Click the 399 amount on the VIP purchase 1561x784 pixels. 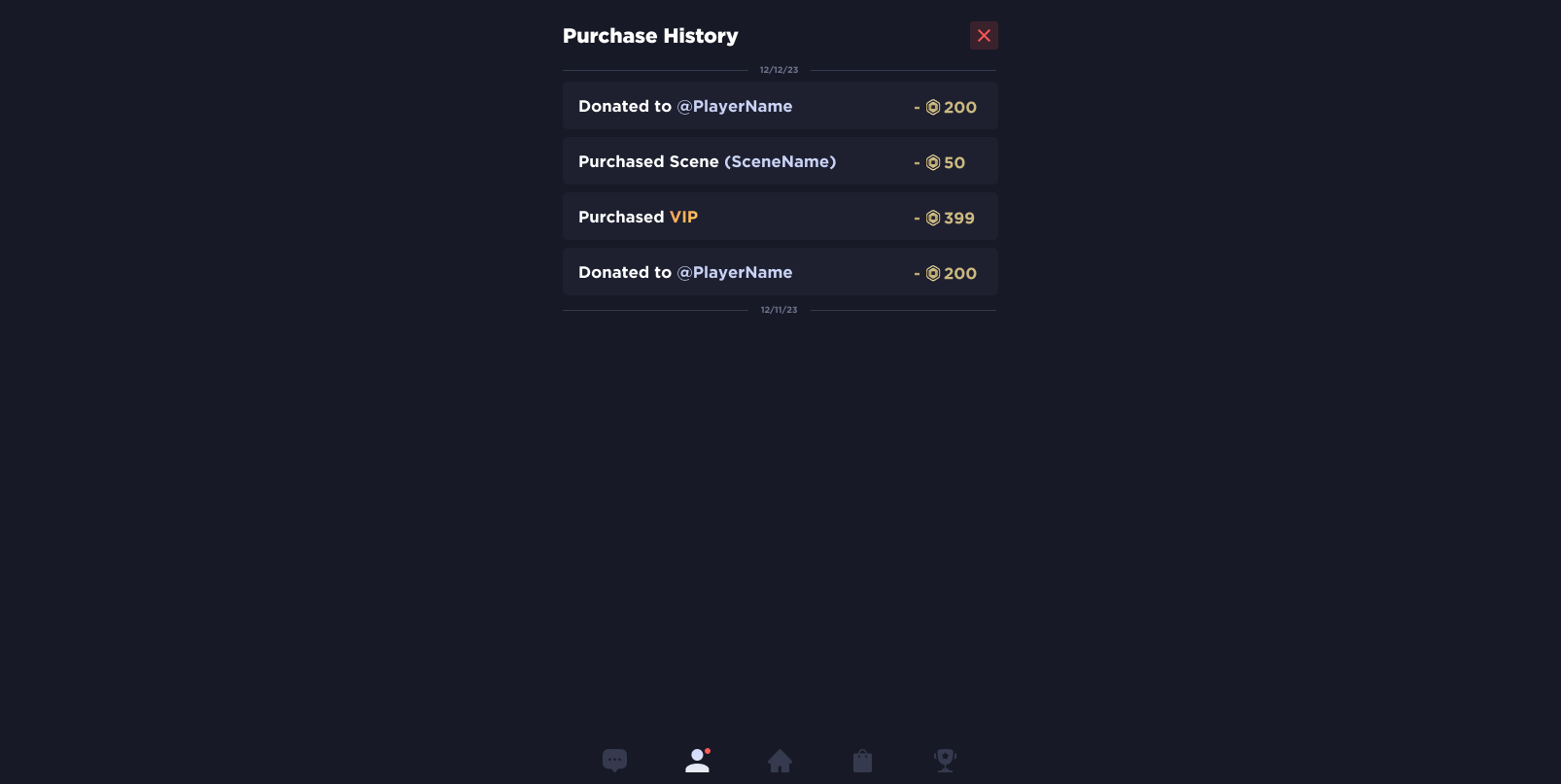point(959,219)
